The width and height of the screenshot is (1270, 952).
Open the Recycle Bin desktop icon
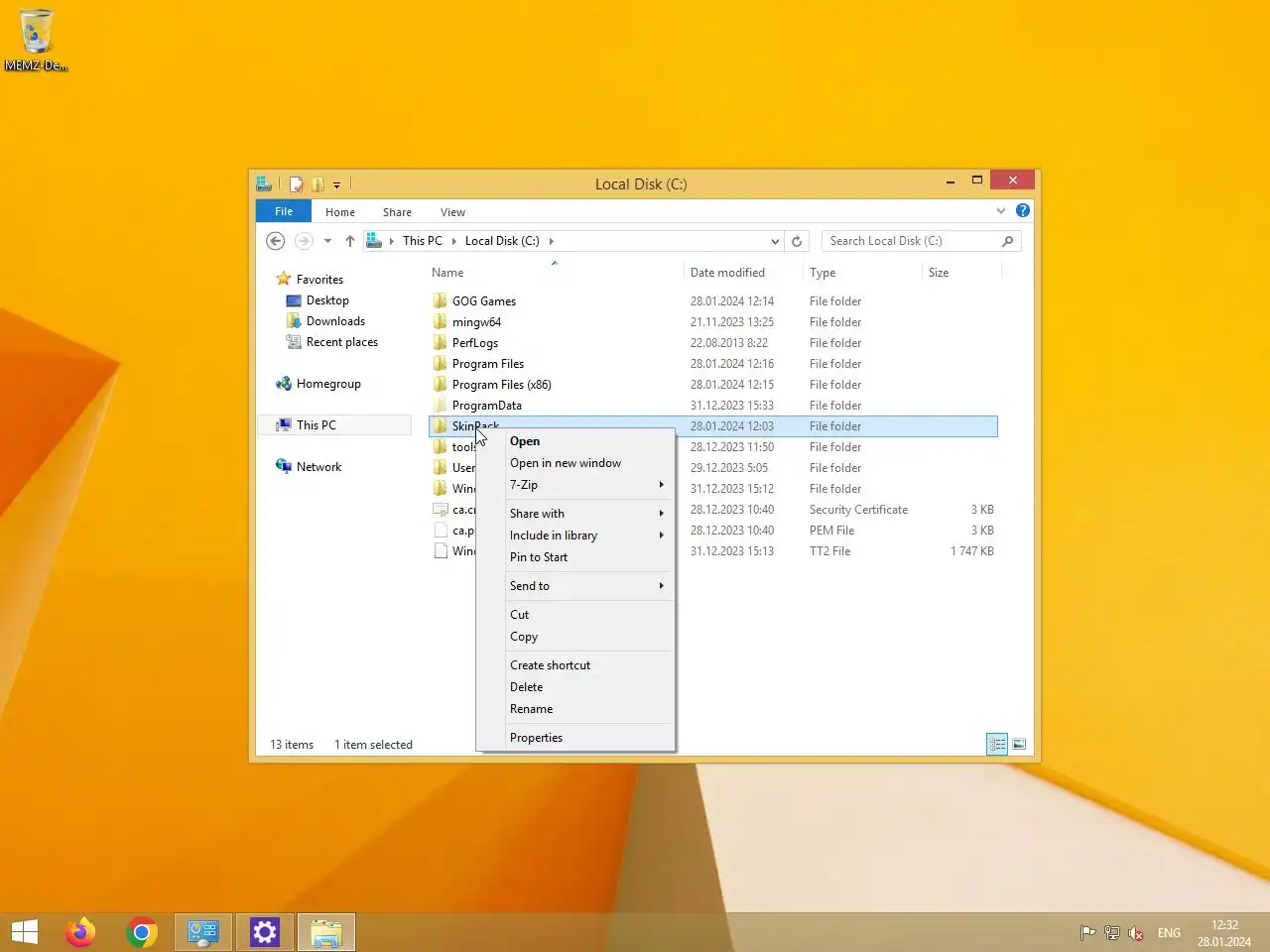(36, 40)
